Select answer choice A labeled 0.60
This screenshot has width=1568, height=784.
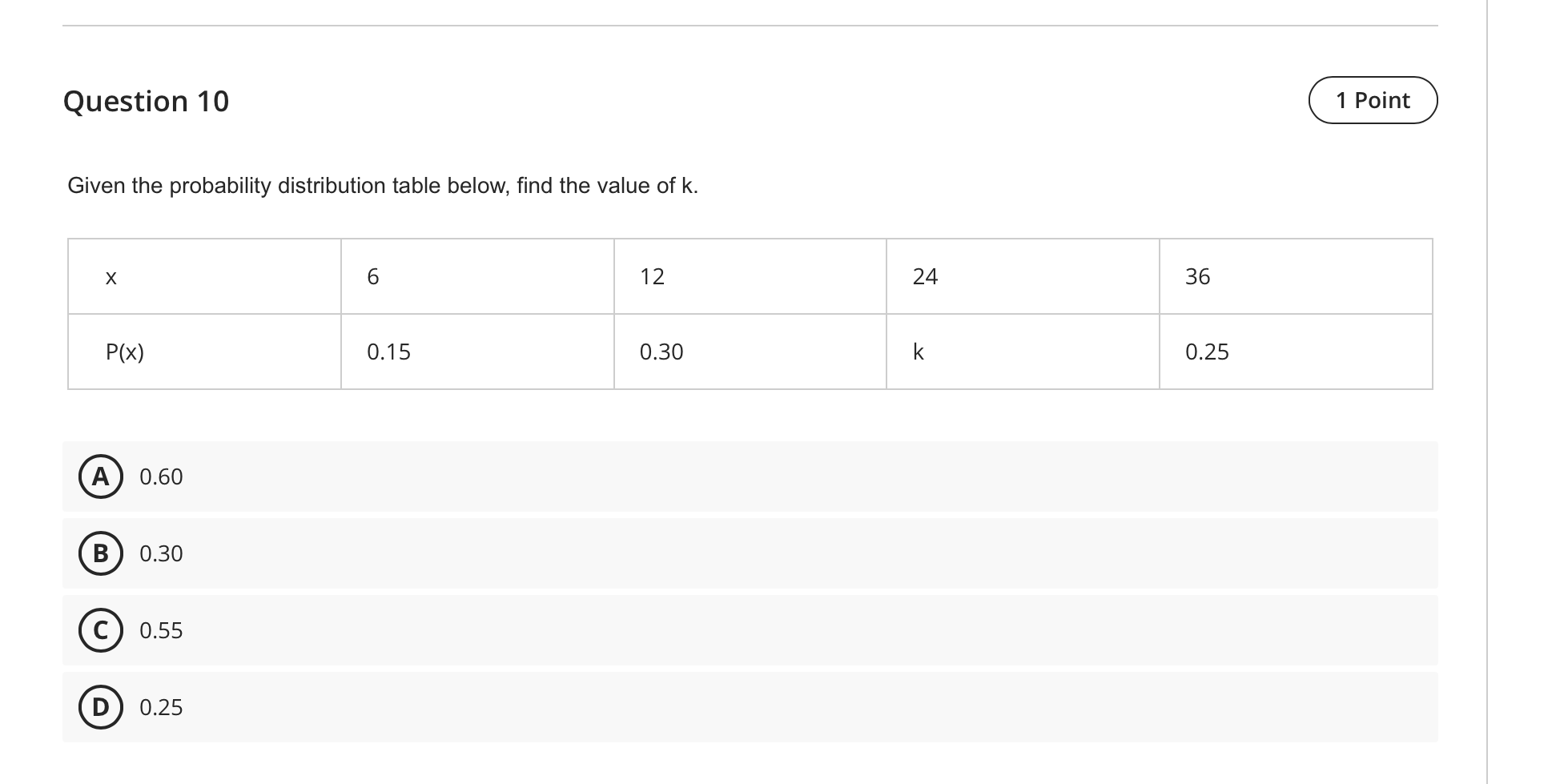pyautogui.click(x=100, y=476)
